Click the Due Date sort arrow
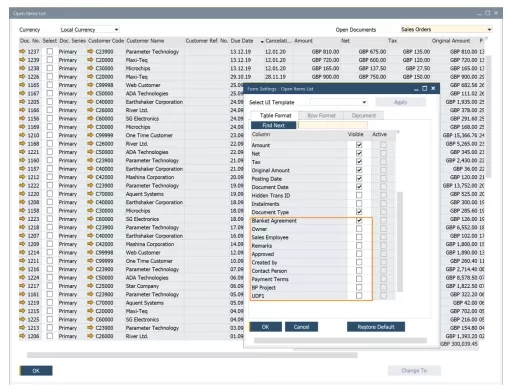 point(262,41)
